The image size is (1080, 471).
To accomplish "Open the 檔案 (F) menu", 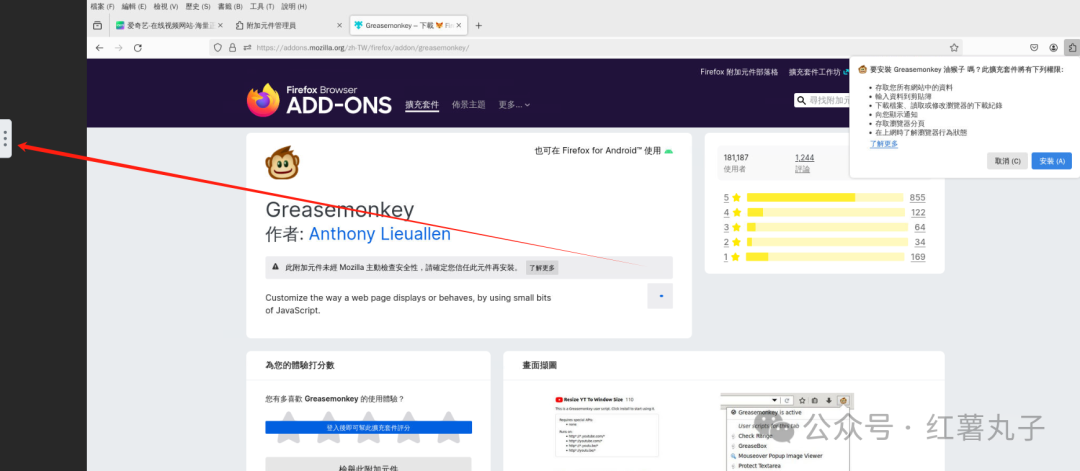I will pyautogui.click(x=103, y=6).
